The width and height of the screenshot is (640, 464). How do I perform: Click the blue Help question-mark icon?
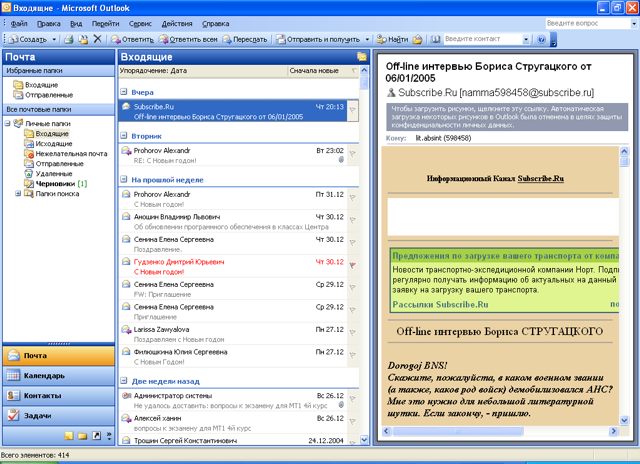pyautogui.click(x=541, y=40)
